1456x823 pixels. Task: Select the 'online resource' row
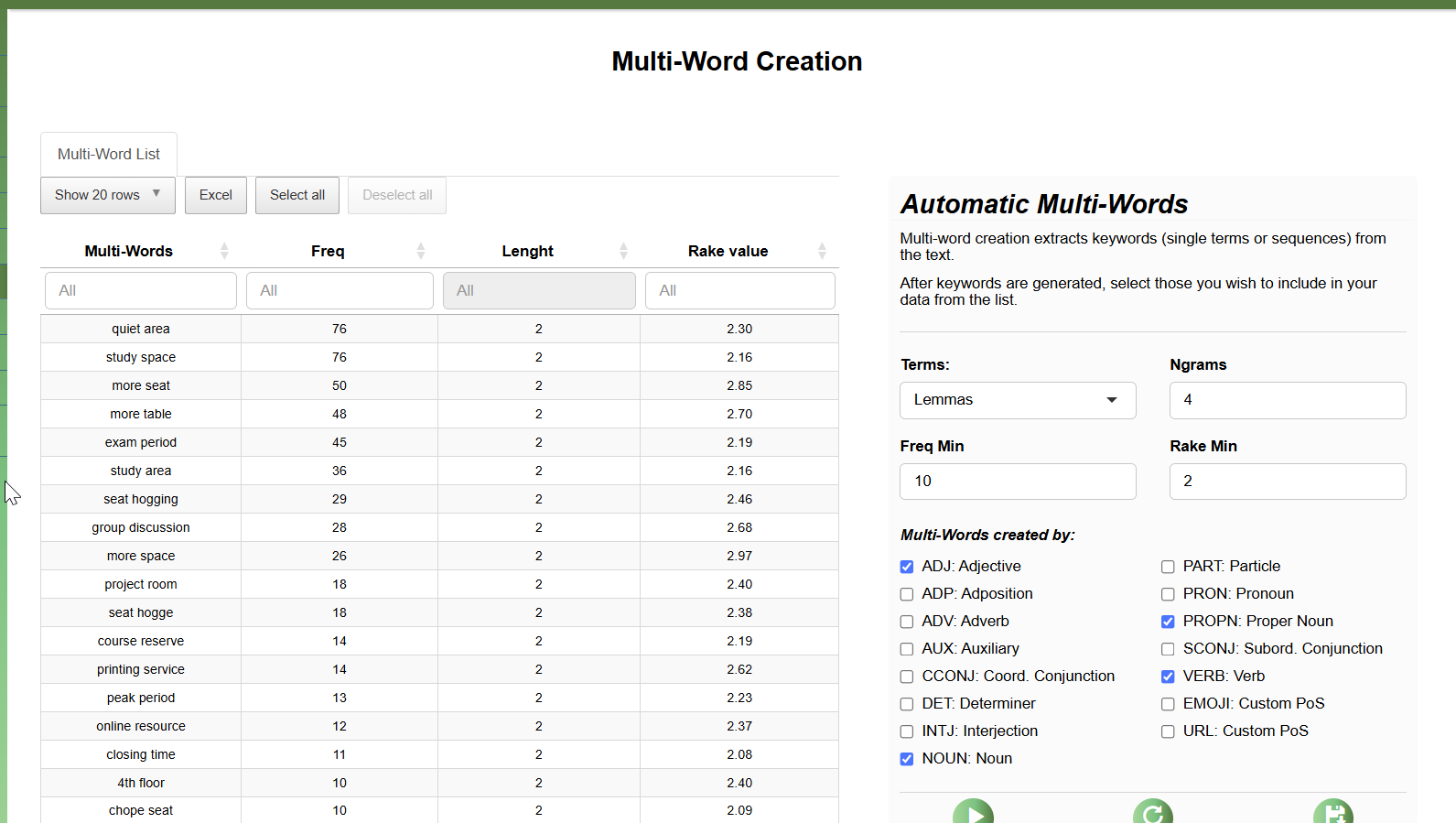[439, 726]
